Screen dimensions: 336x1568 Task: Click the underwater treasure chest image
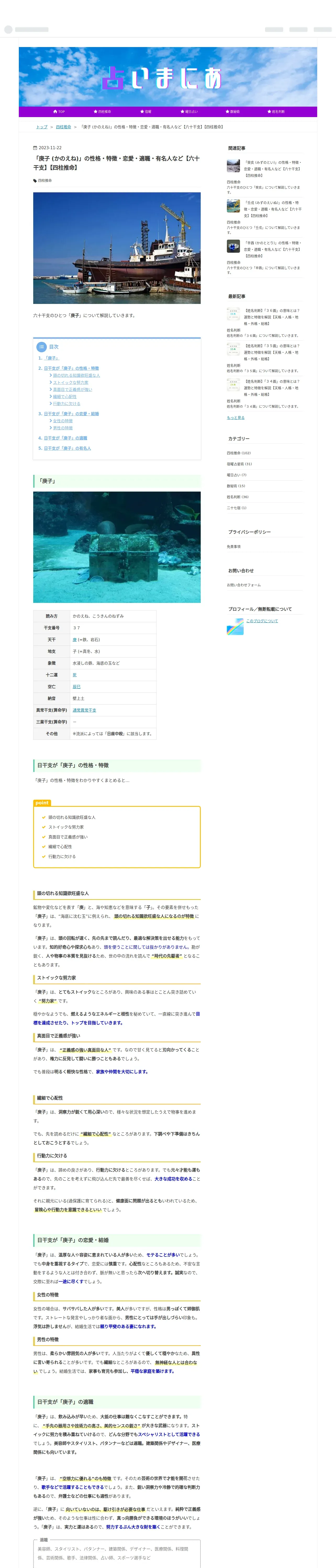pyautogui.click(x=116, y=547)
